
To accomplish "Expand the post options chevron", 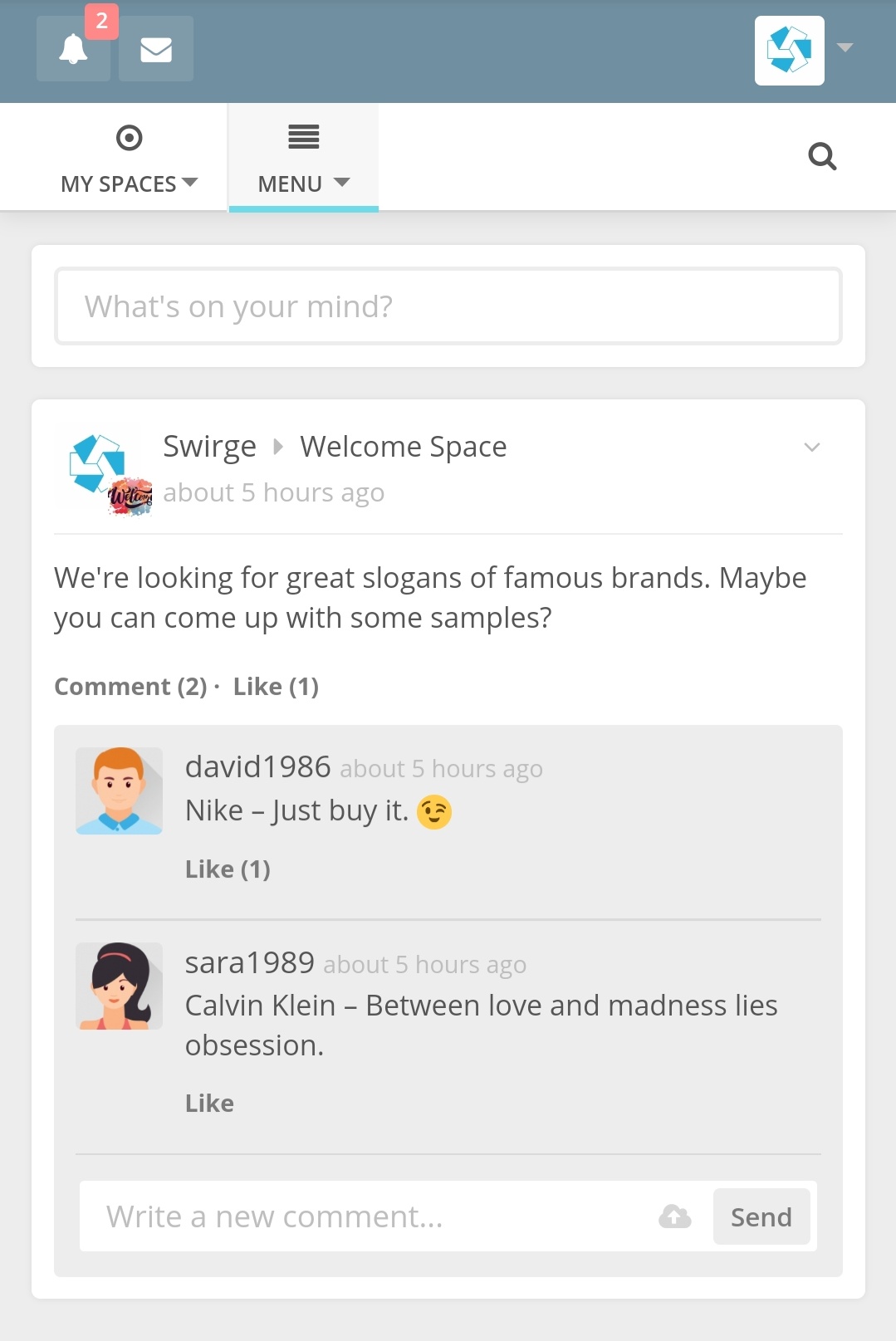I will pyautogui.click(x=812, y=448).
